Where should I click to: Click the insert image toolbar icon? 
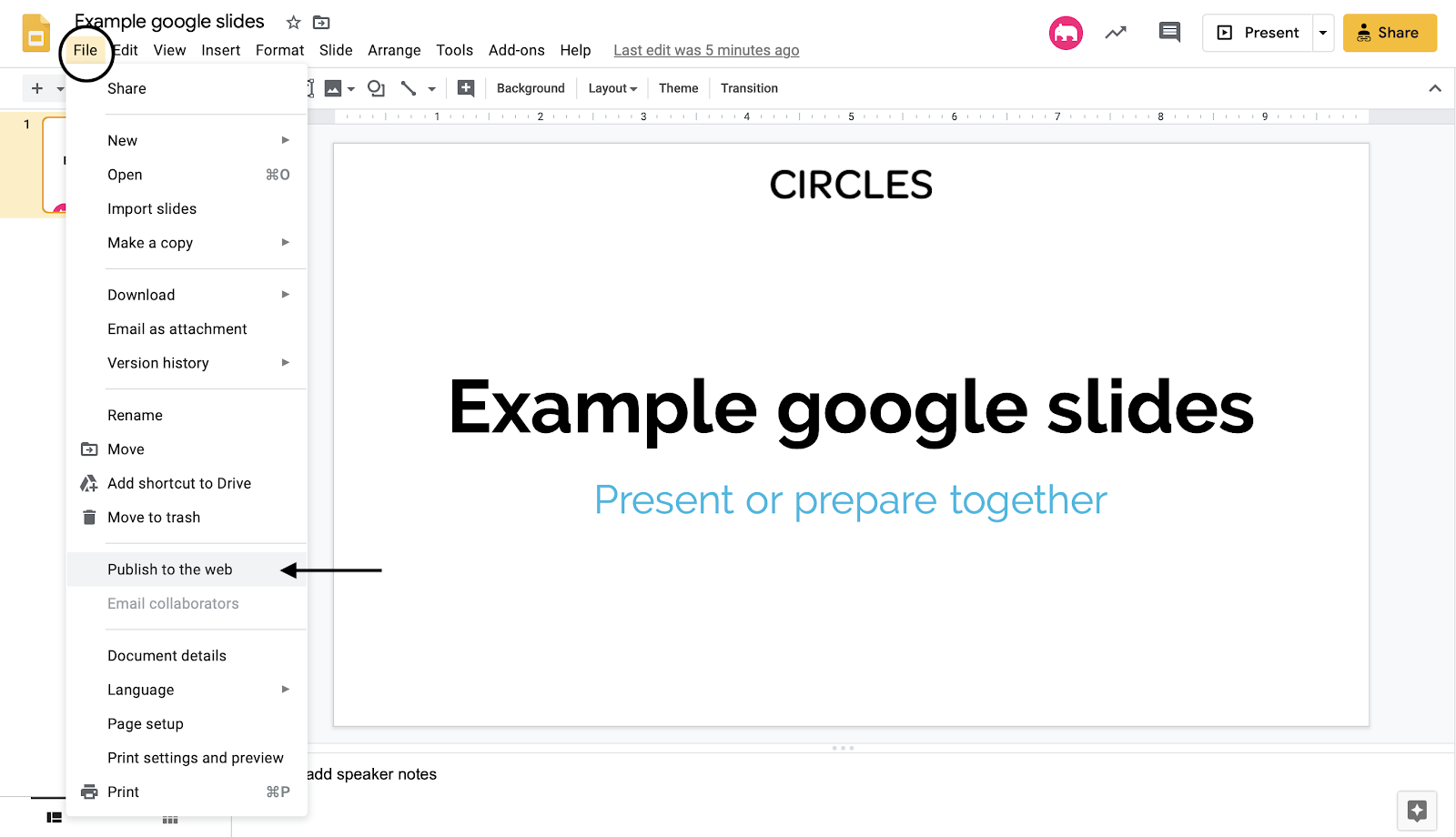coord(333,88)
